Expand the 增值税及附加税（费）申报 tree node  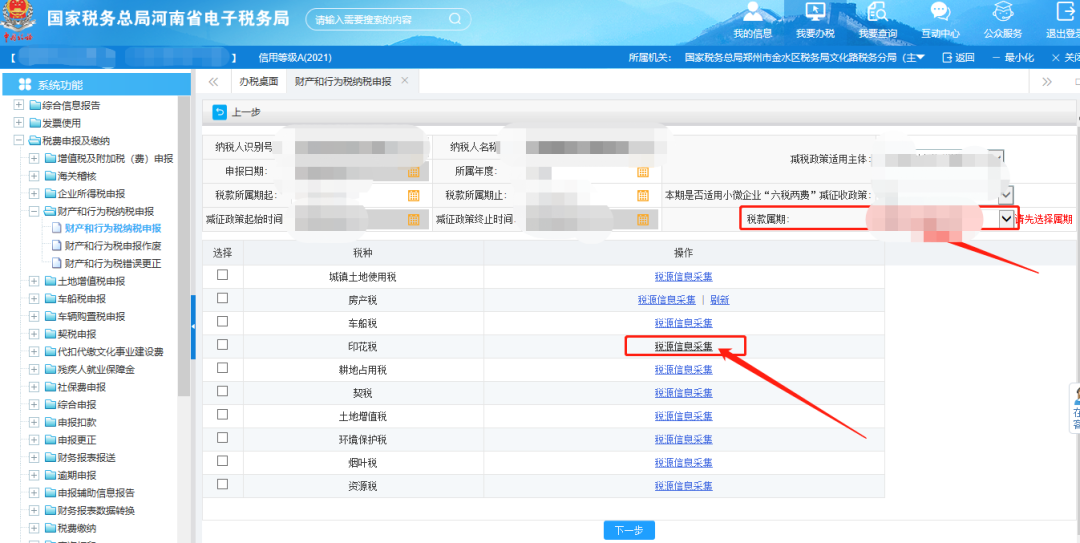(34, 158)
